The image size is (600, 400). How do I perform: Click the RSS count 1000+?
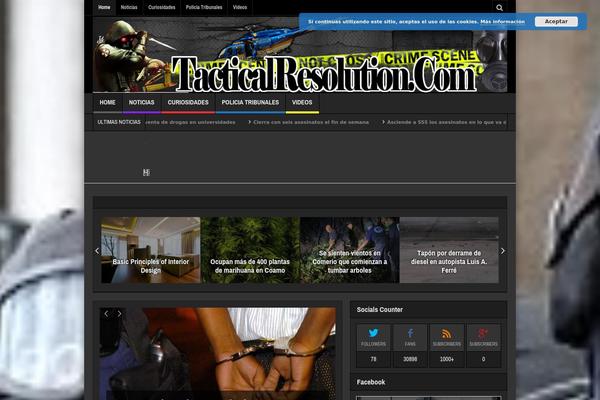tap(447, 359)
